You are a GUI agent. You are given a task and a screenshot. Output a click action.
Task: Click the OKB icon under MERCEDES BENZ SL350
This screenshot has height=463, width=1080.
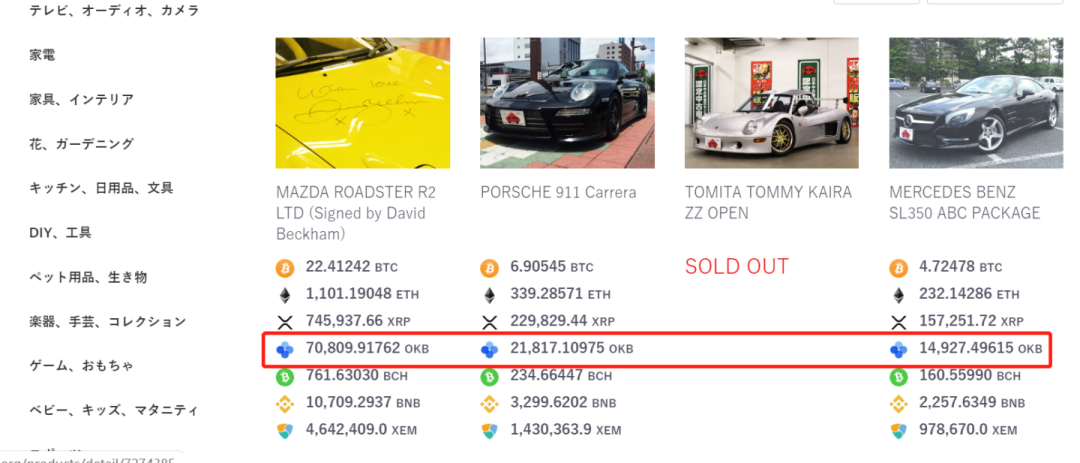point(898,350)
